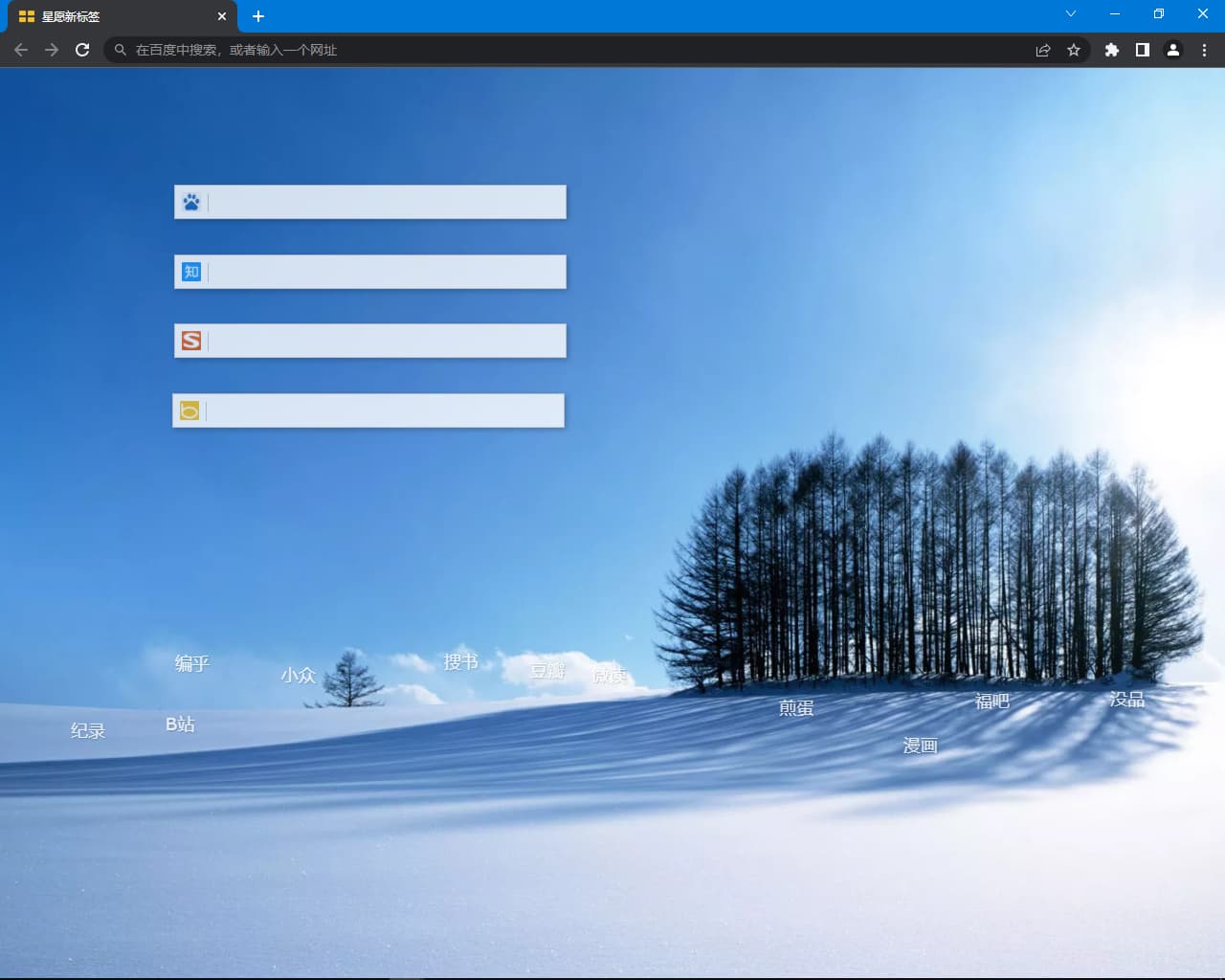Image resolution: width=1225 pixels, height=980 pixels.
Task: Open the Chrome three-dot menu
Action: pyautogui.click(x=1204, y=50)
